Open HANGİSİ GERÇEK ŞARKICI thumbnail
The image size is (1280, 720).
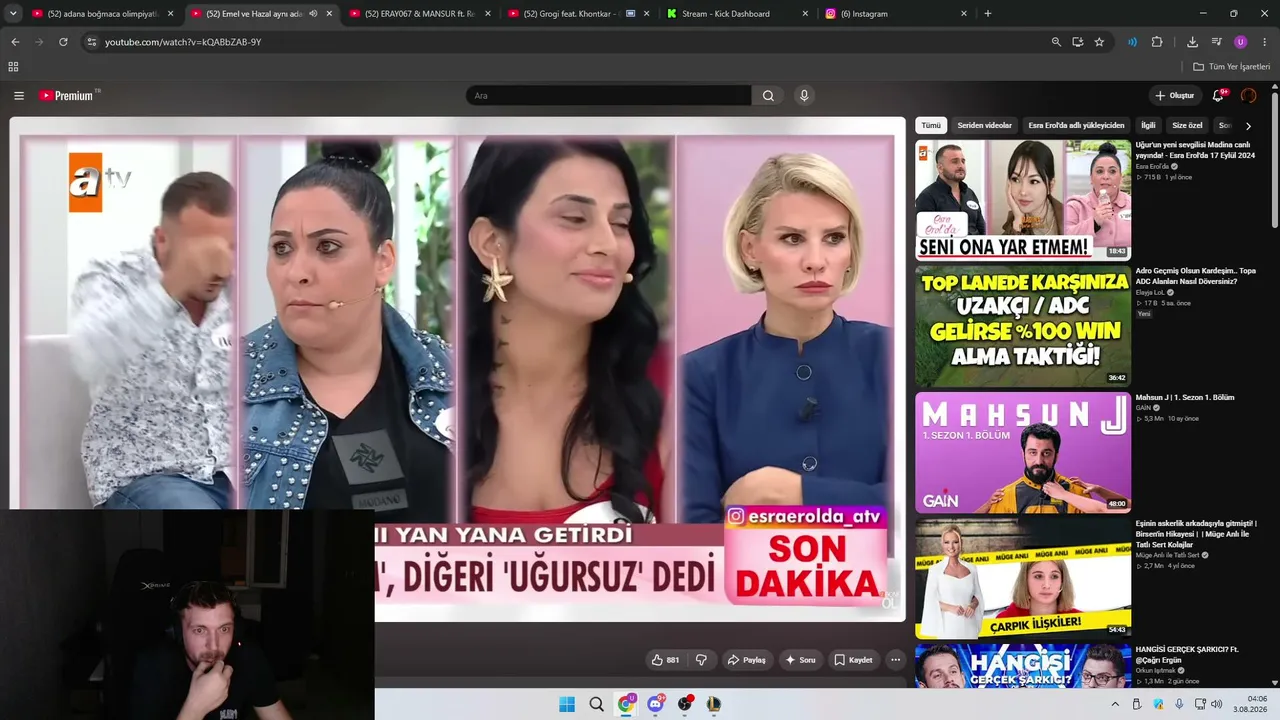click(x=1023, y=666)
